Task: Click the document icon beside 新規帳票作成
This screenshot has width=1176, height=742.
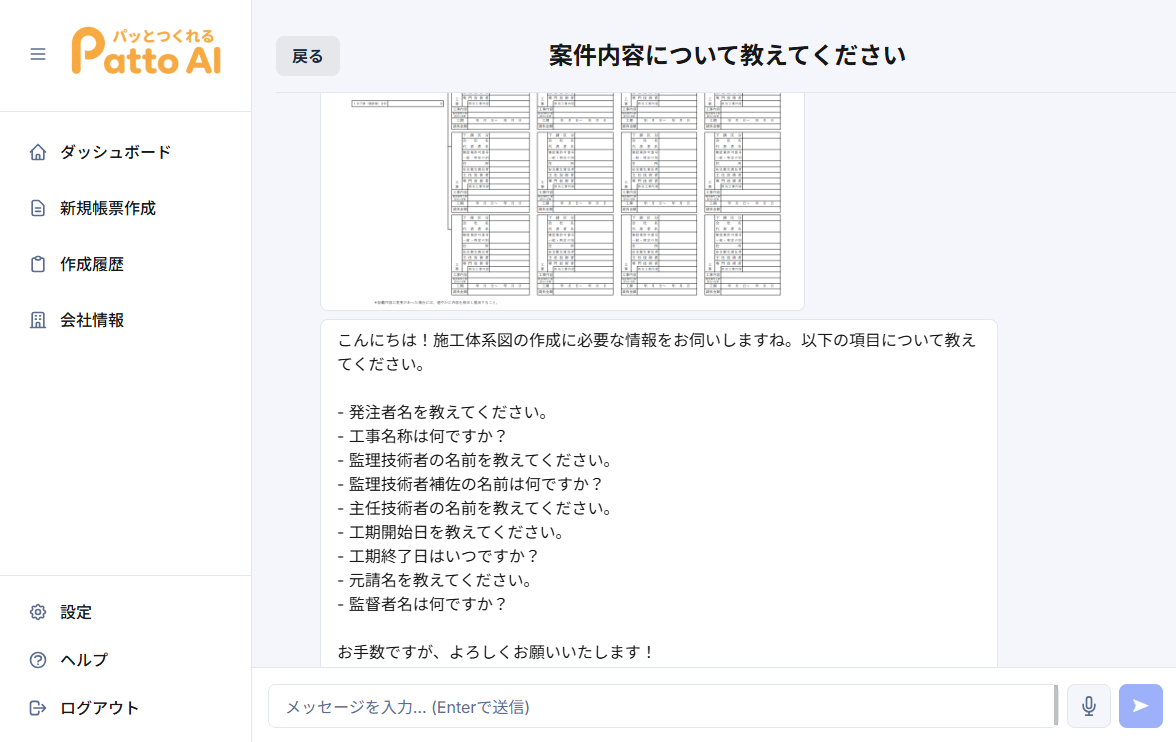Action: [x=38, y=207]
